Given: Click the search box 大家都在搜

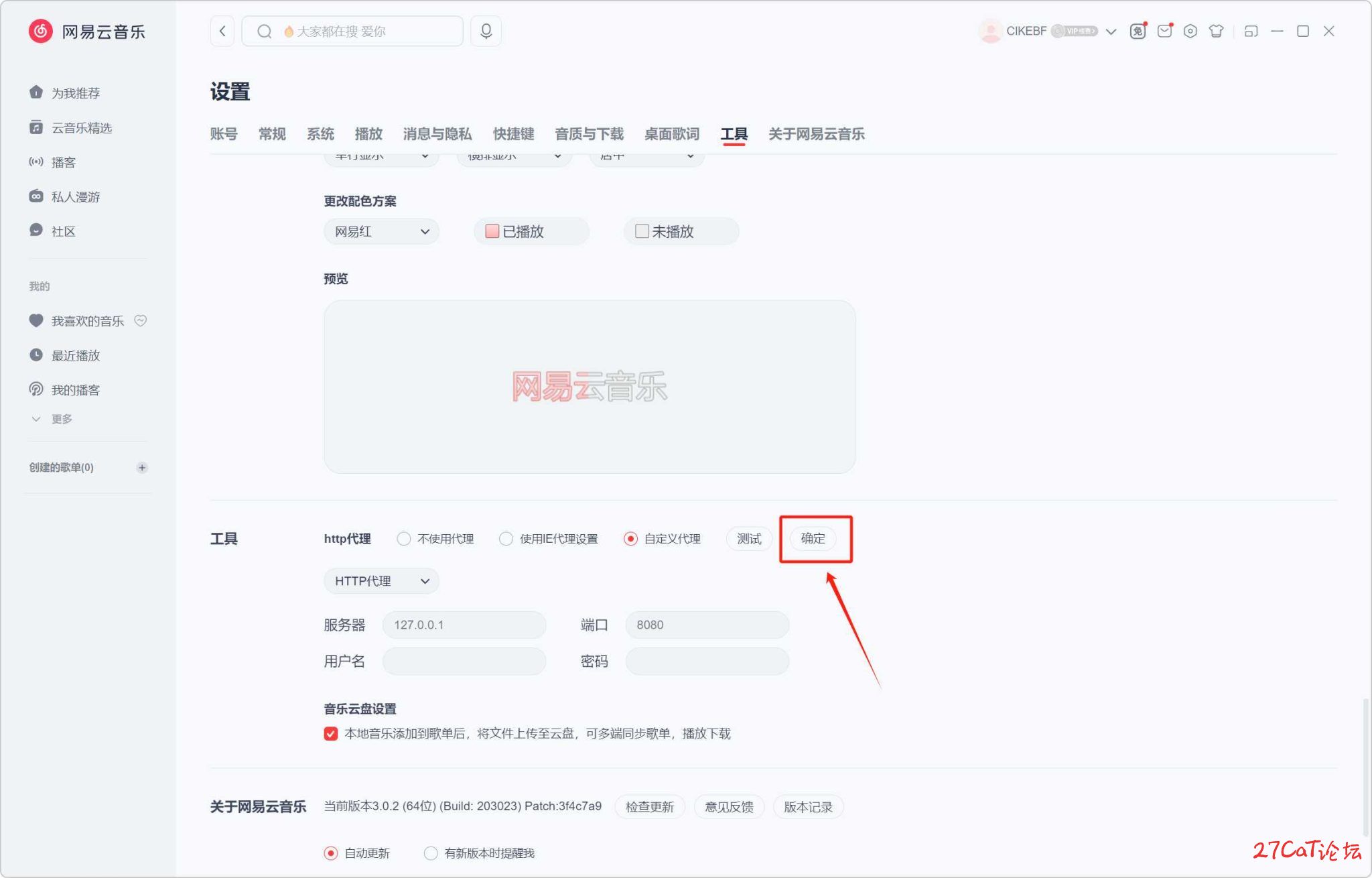Looking at the screenshot, I should tap(352, 31).
